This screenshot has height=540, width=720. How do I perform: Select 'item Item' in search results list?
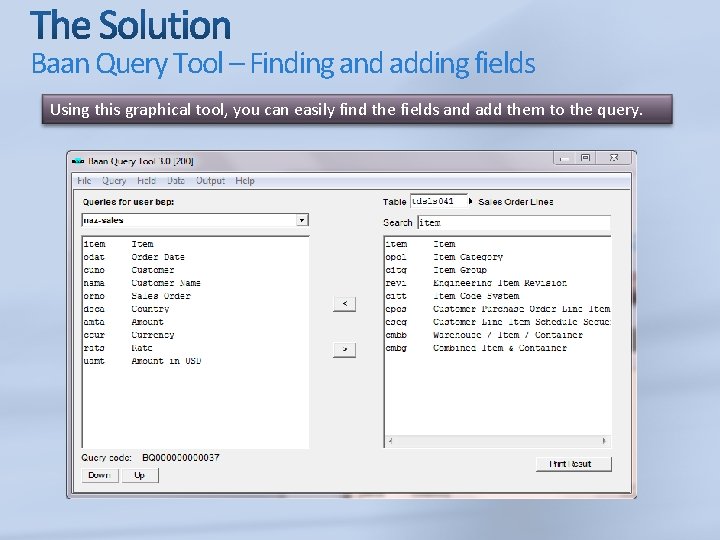(x=498, y=244)
